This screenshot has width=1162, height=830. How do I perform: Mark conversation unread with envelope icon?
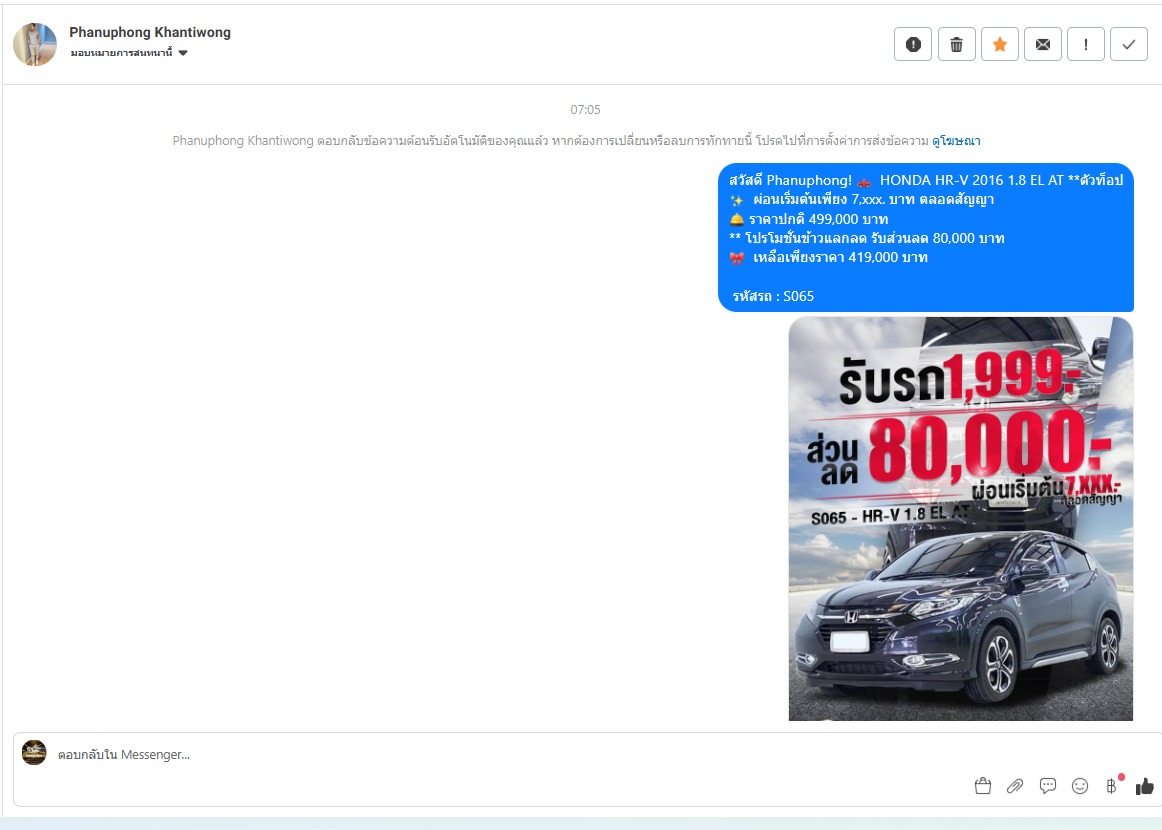1043,44
